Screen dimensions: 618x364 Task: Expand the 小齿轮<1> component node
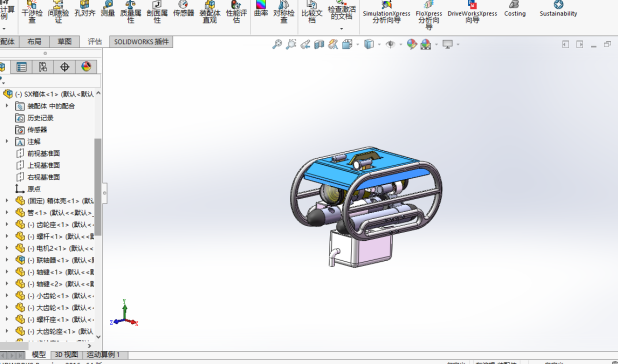pyautogui.click(x=7, y=295)
